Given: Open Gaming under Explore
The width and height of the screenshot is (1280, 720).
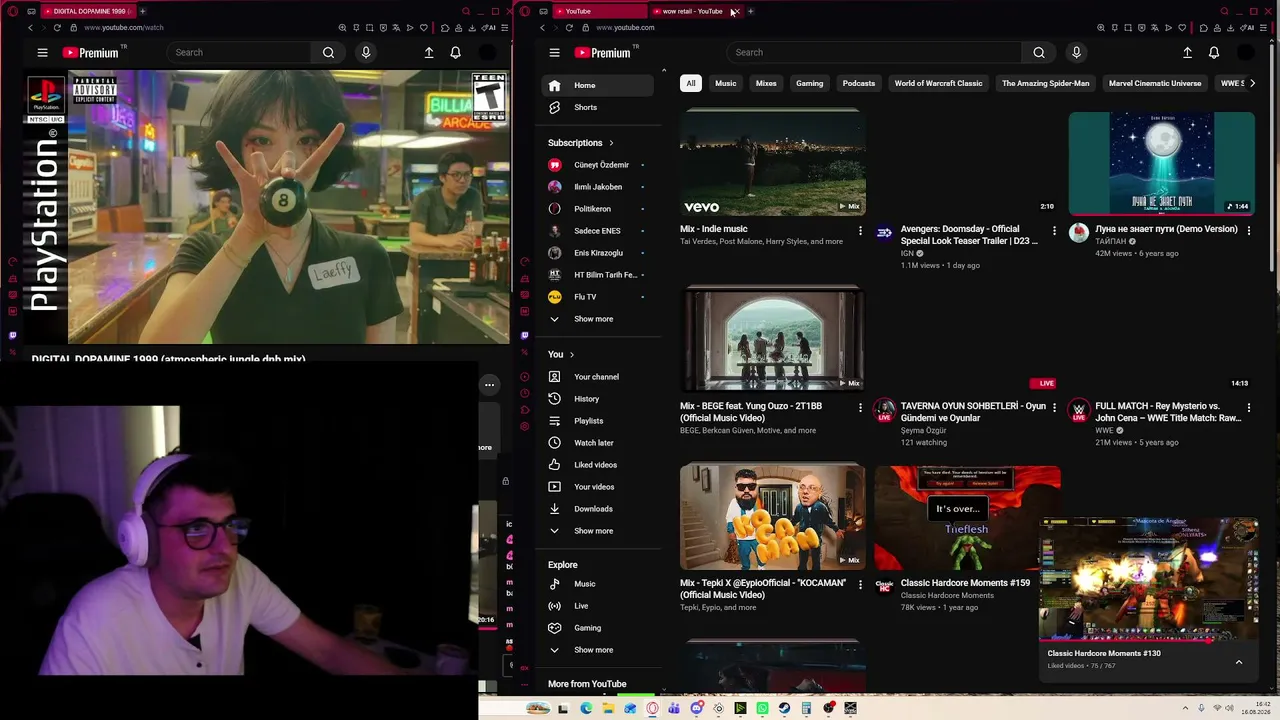Looking at the screenshot, I should tap(597, 628).
